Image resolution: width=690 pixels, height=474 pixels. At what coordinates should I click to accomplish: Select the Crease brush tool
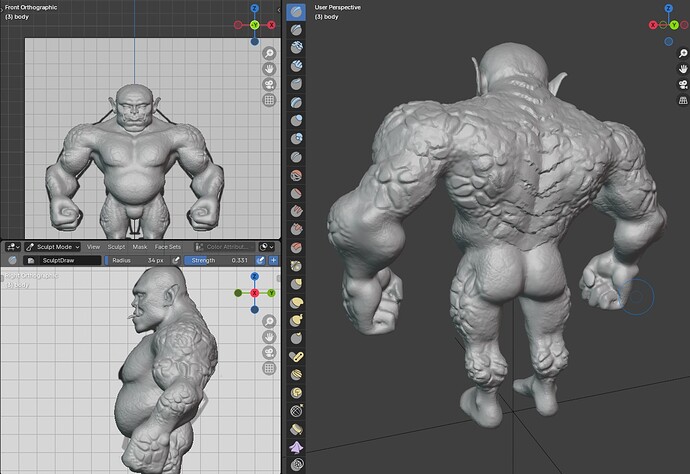296,157
